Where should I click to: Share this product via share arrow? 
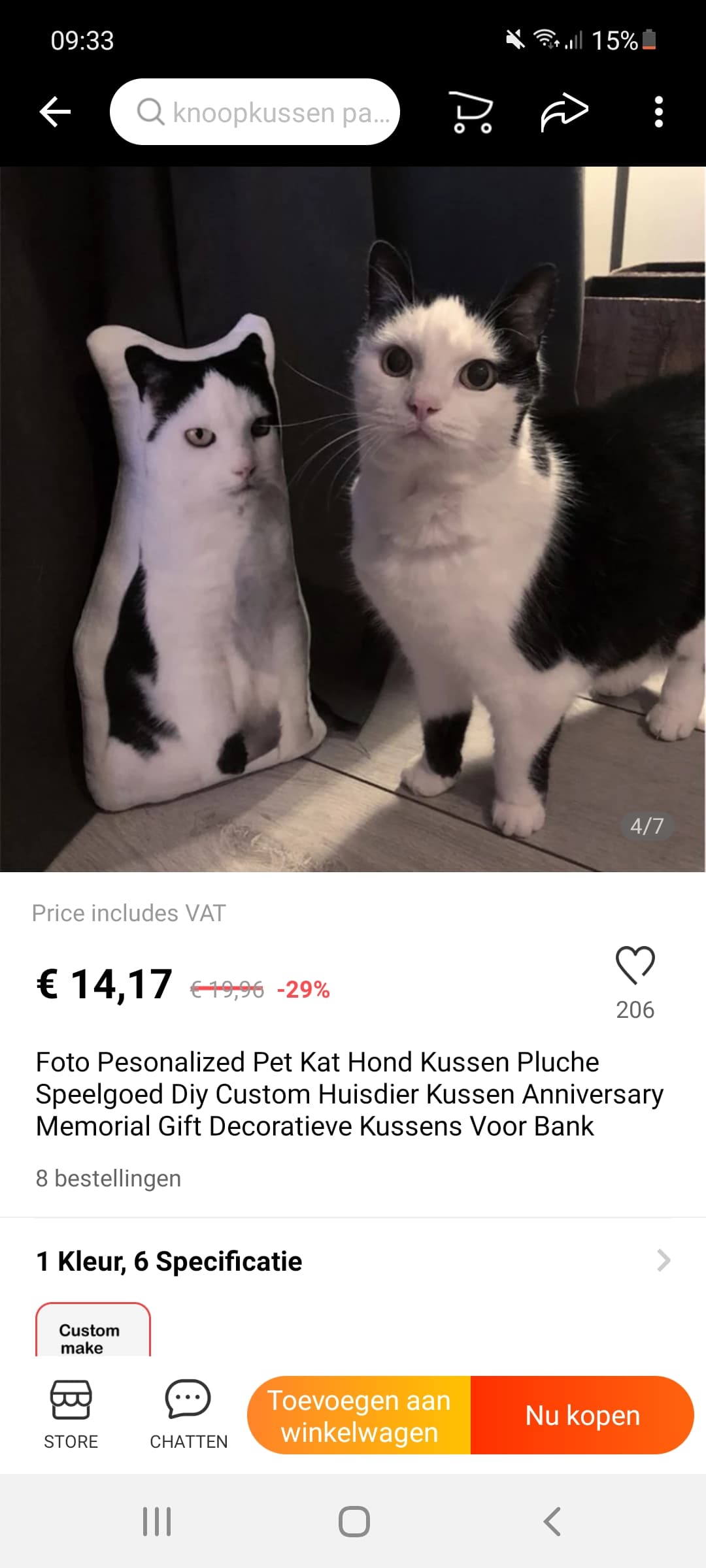pyautogui.click(x=564, y=112)
